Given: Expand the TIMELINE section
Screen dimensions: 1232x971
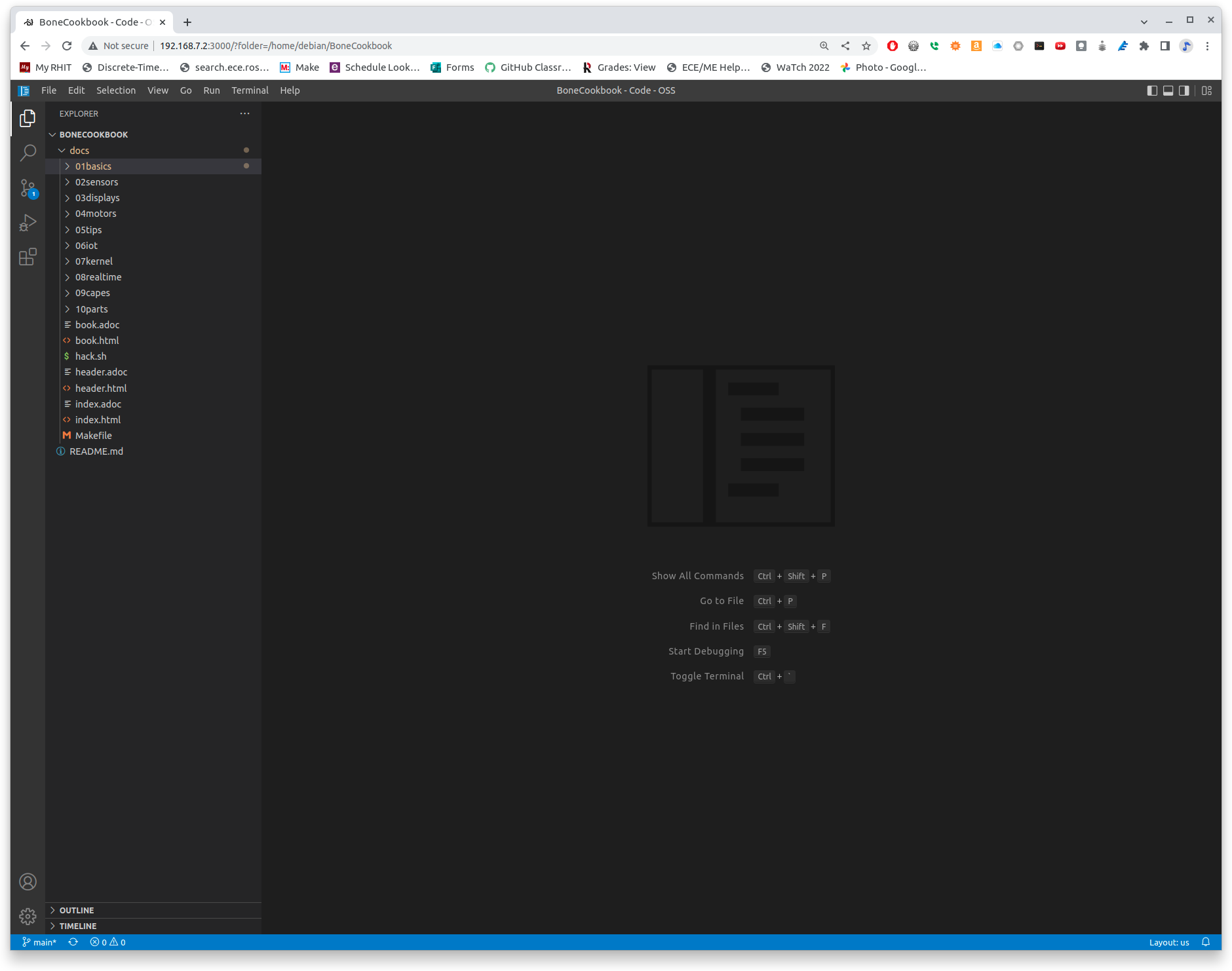Looking at the screenshot, I should click(78, 926).
